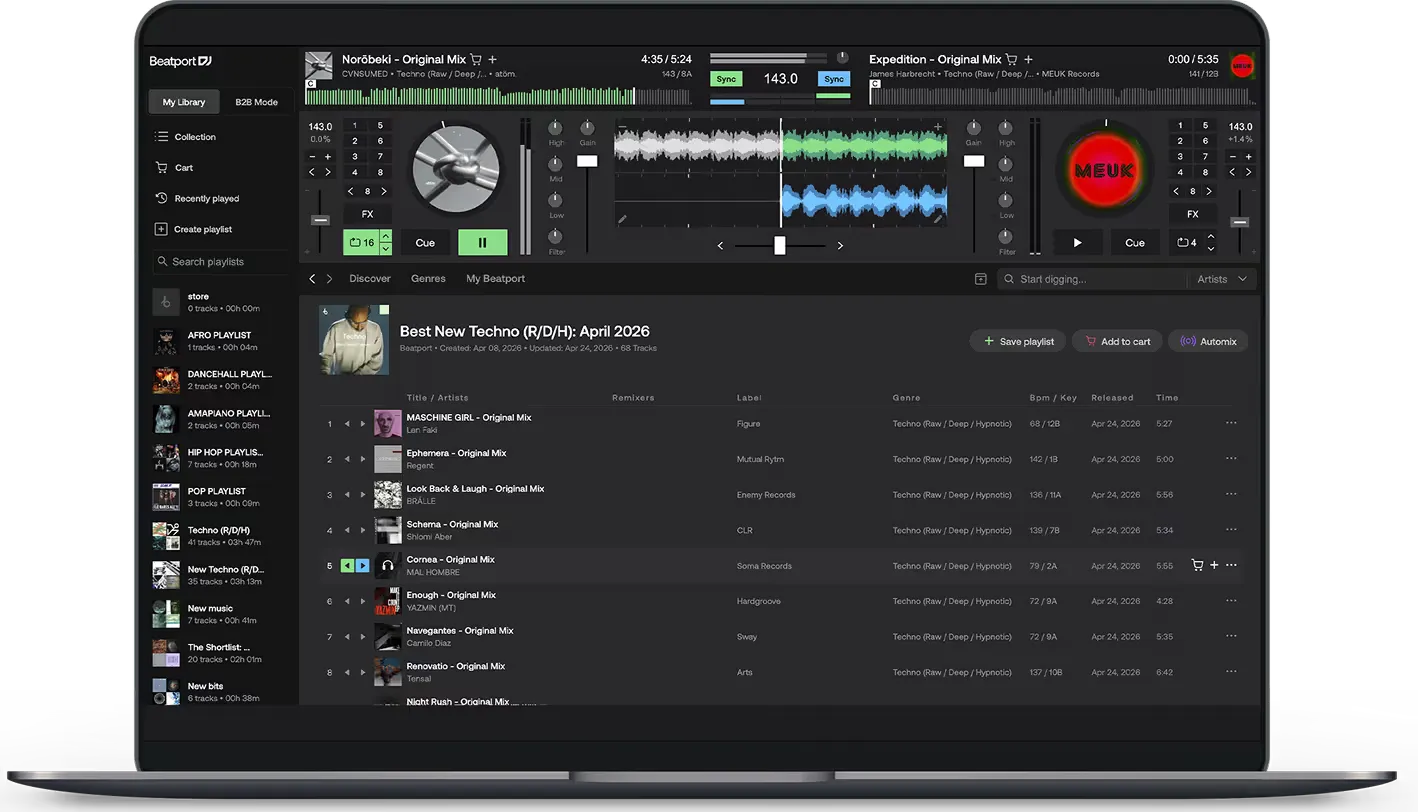1418x812 pixels.
Task: Open the Artists search filter dropdown
Action: [x=1222, y=279]
